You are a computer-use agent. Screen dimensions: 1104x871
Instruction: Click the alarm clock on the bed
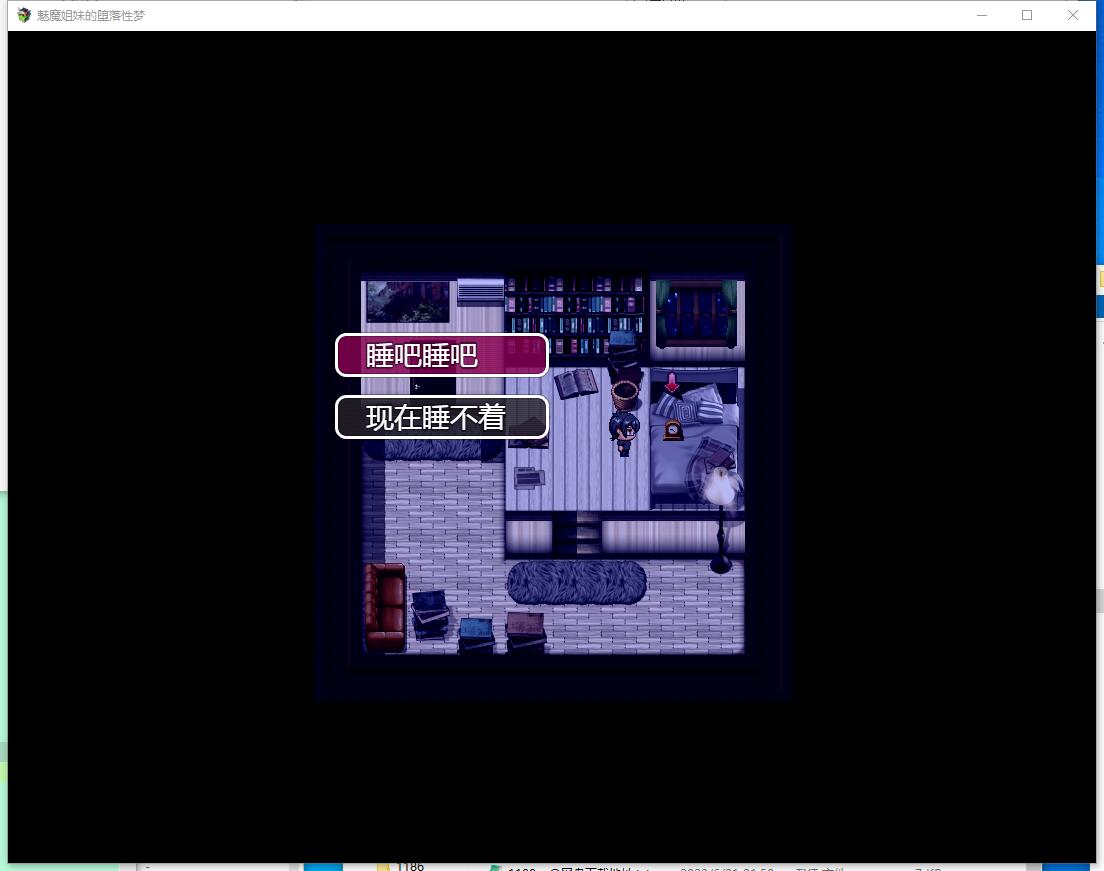(673, 430)
